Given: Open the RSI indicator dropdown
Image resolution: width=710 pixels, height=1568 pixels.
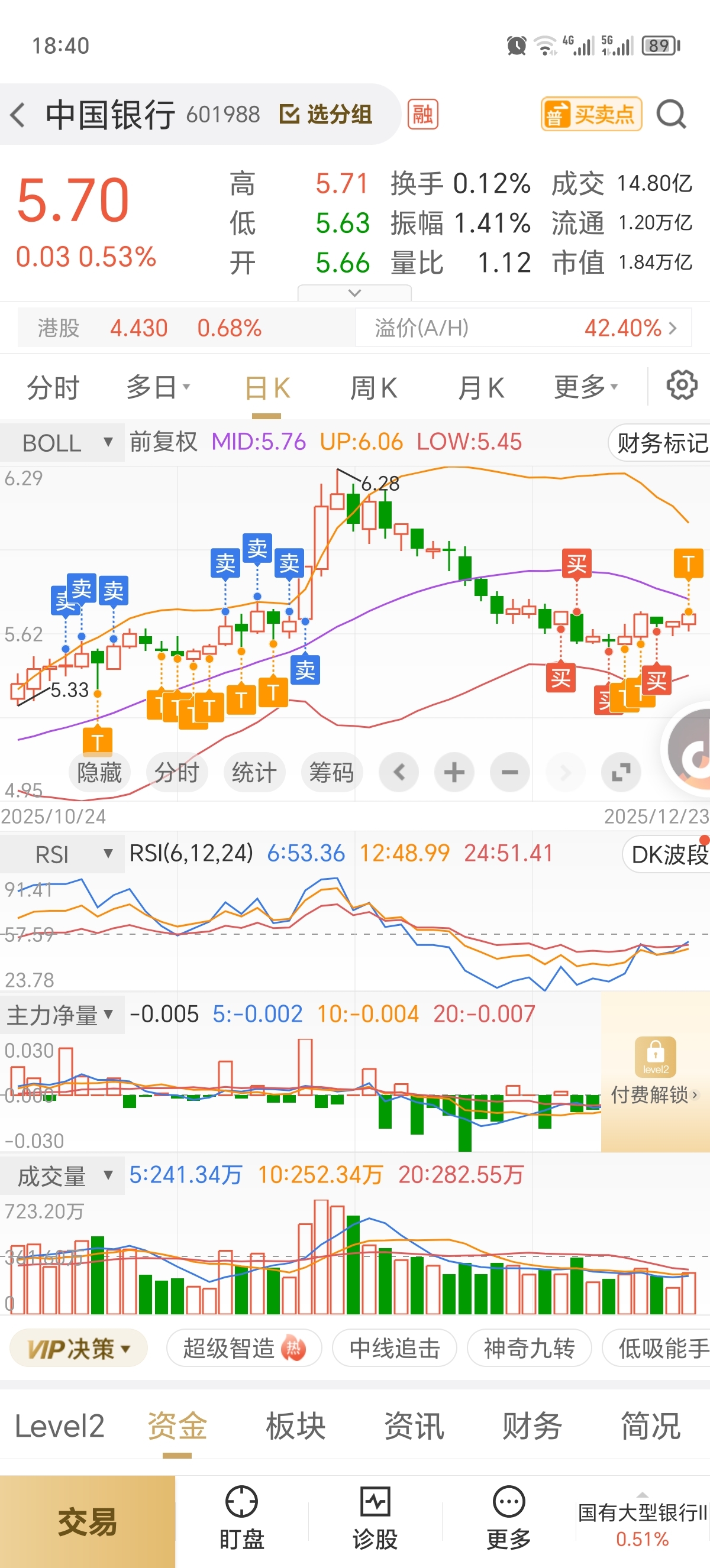Looking at the screenshot, I should point(62,854).
